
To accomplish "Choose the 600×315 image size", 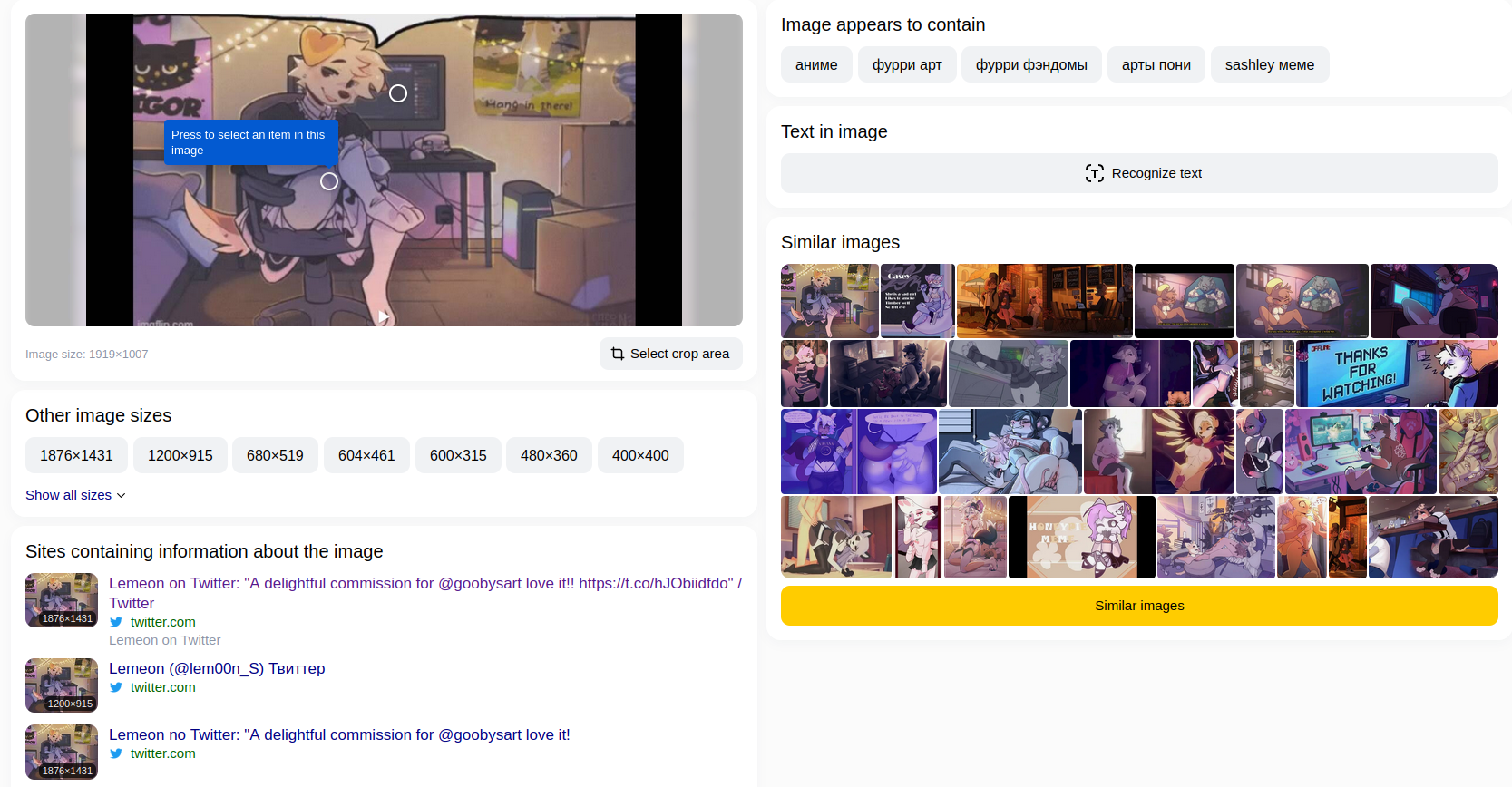I will pos(458,455).
